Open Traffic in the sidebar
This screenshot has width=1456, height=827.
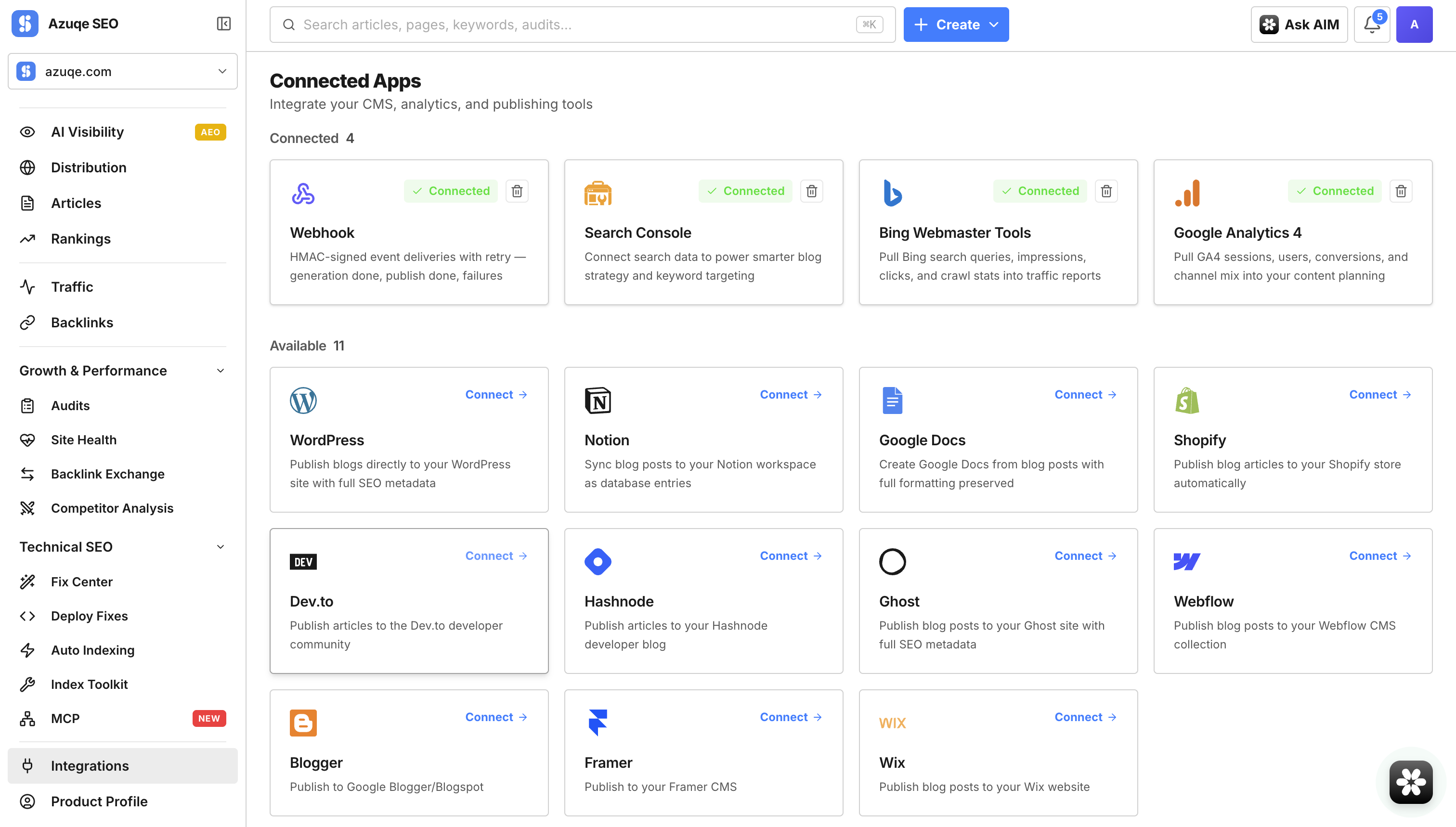[123, 287]
